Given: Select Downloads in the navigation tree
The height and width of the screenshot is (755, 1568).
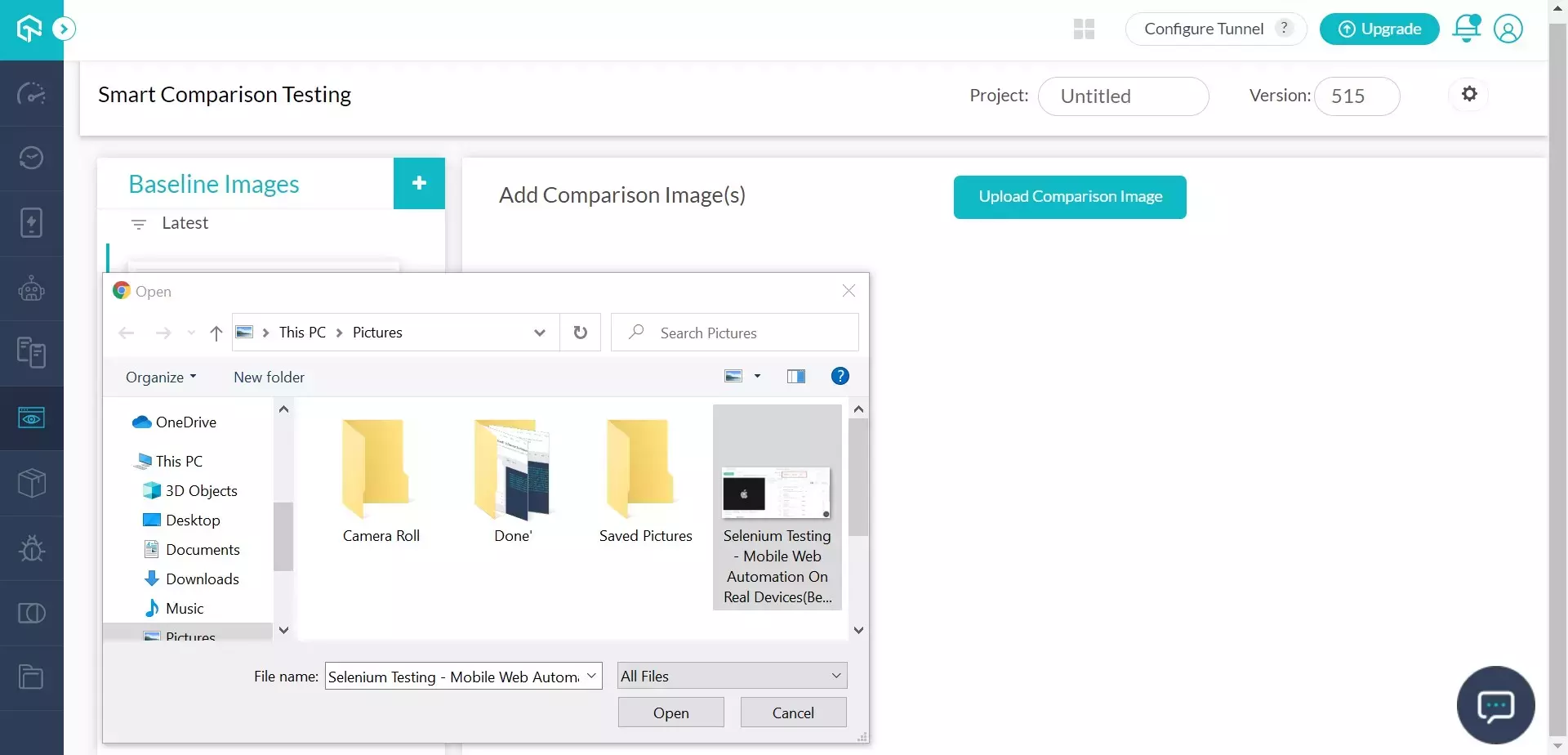Looking at the screenshot, I should coord(202,579).
